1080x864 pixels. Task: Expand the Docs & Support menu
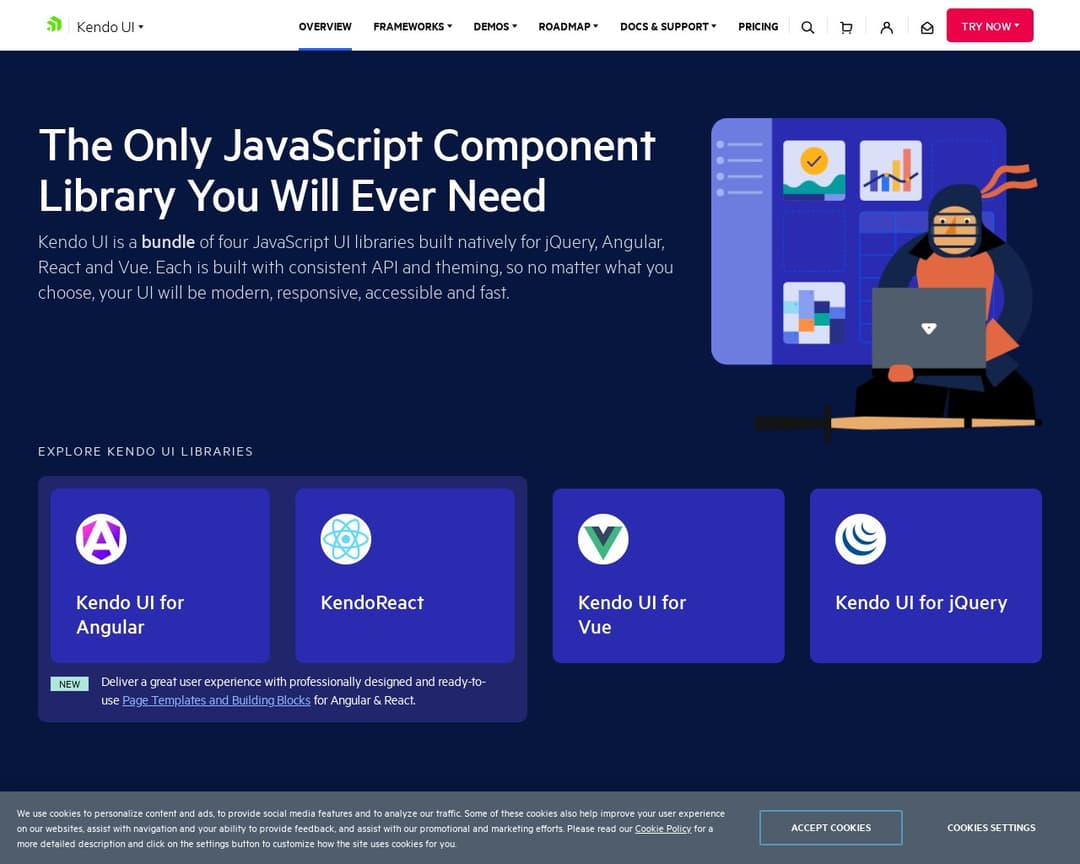(668, 26)
